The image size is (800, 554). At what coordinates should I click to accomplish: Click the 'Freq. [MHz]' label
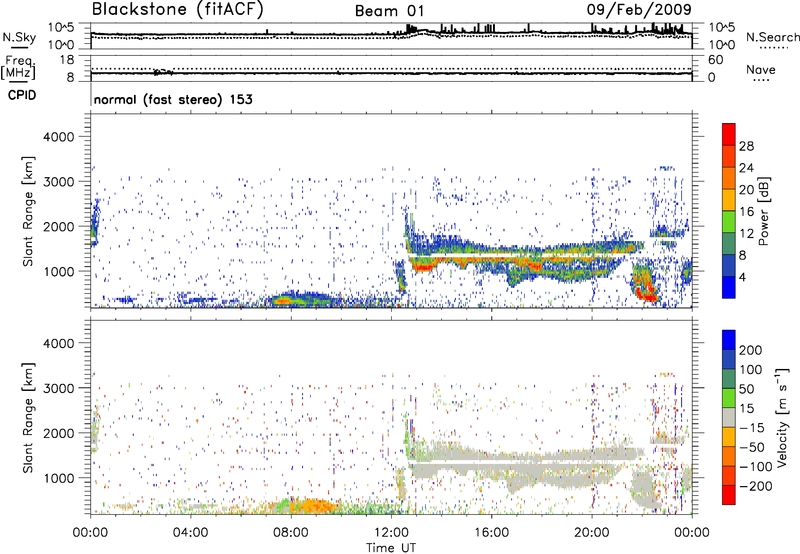tap(18, 68)
